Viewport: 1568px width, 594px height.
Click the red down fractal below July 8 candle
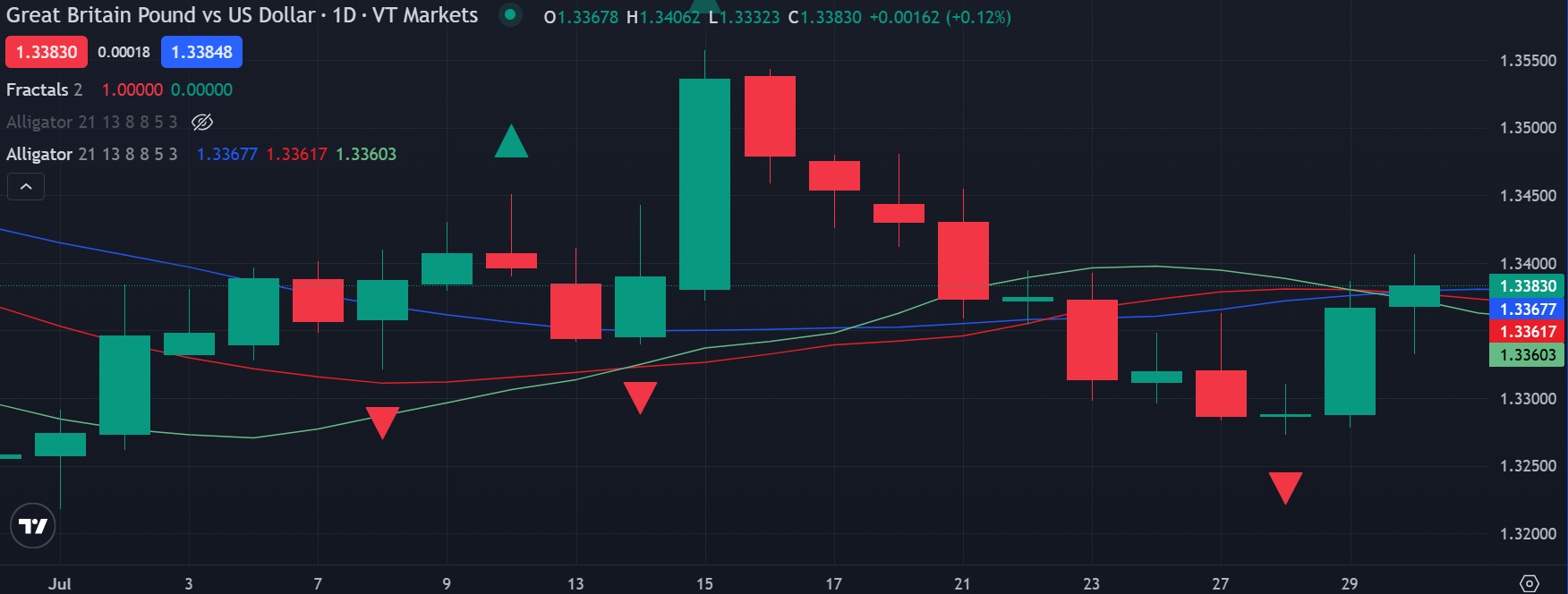click(382, 422)
